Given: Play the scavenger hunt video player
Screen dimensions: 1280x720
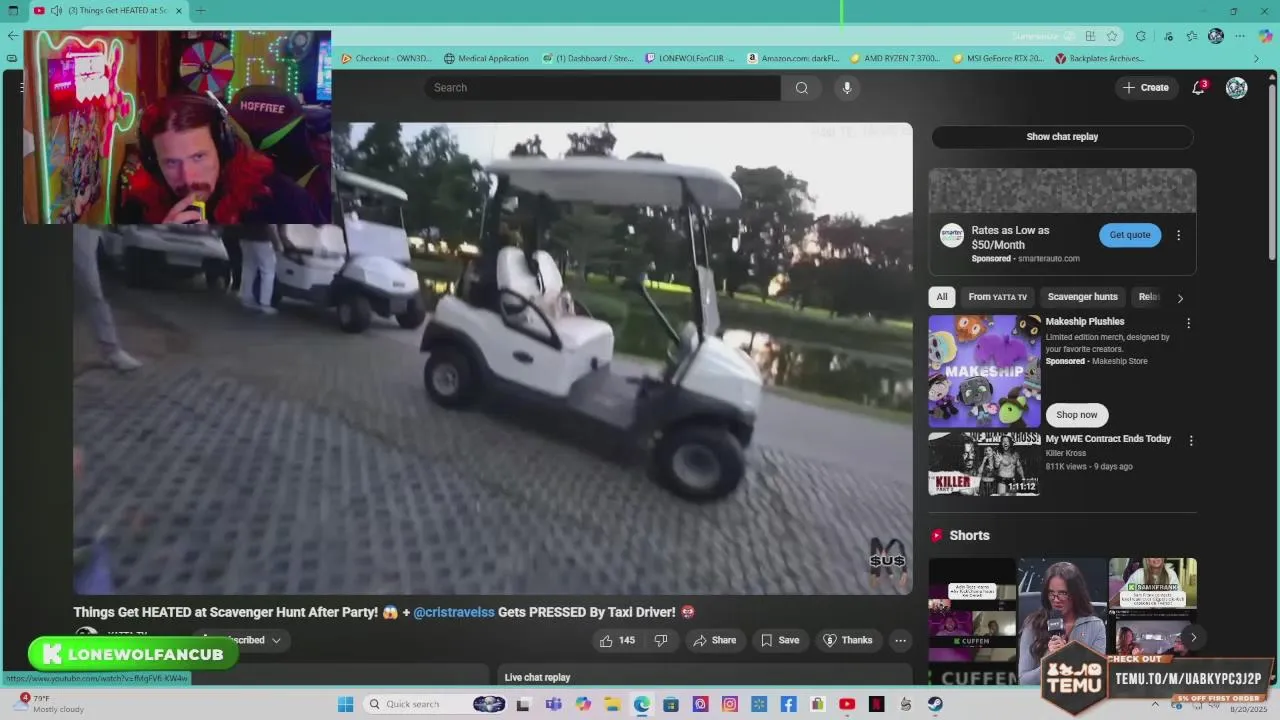Looking at the screenshot, I should click(x=493, y=358).
